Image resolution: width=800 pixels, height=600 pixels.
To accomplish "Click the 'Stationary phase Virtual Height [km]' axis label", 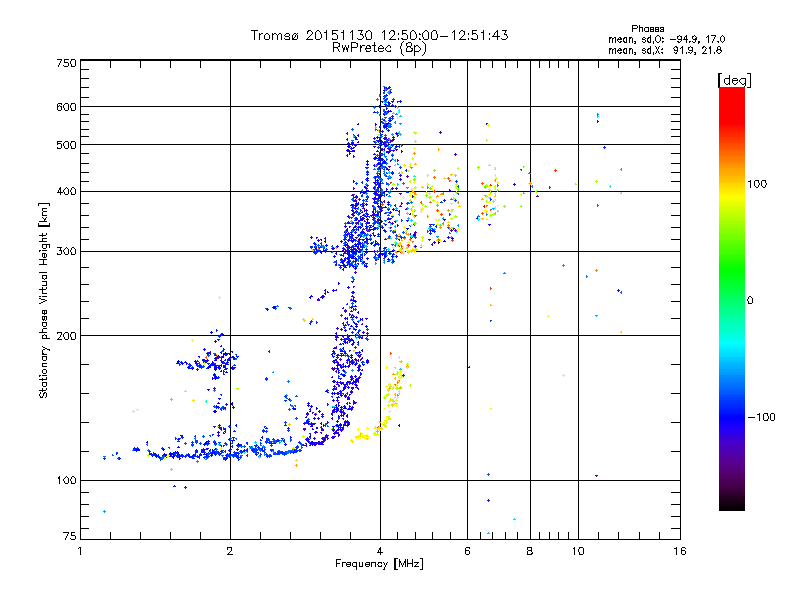I will (x=44, y=300).
